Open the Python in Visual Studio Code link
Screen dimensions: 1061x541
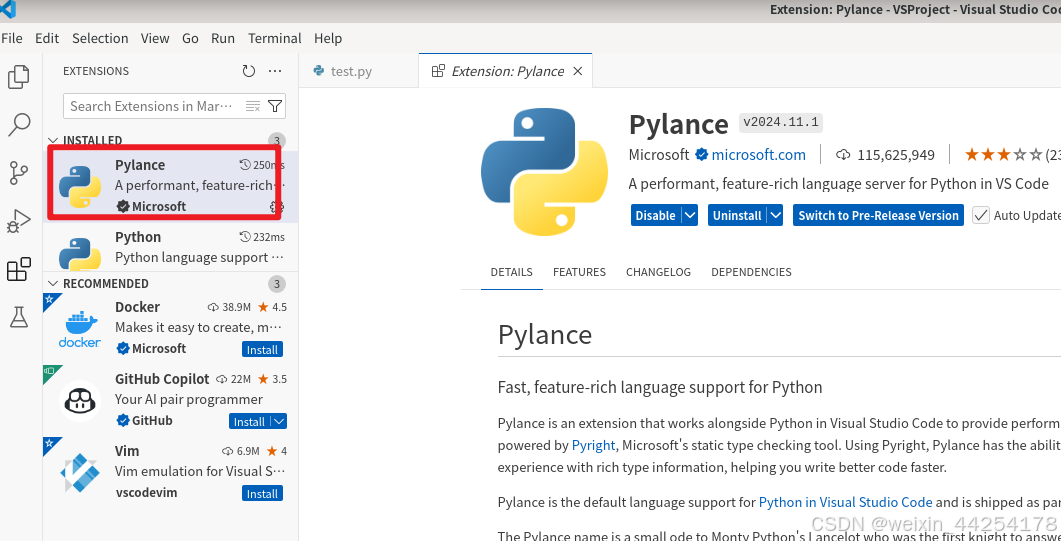point(846,502)
